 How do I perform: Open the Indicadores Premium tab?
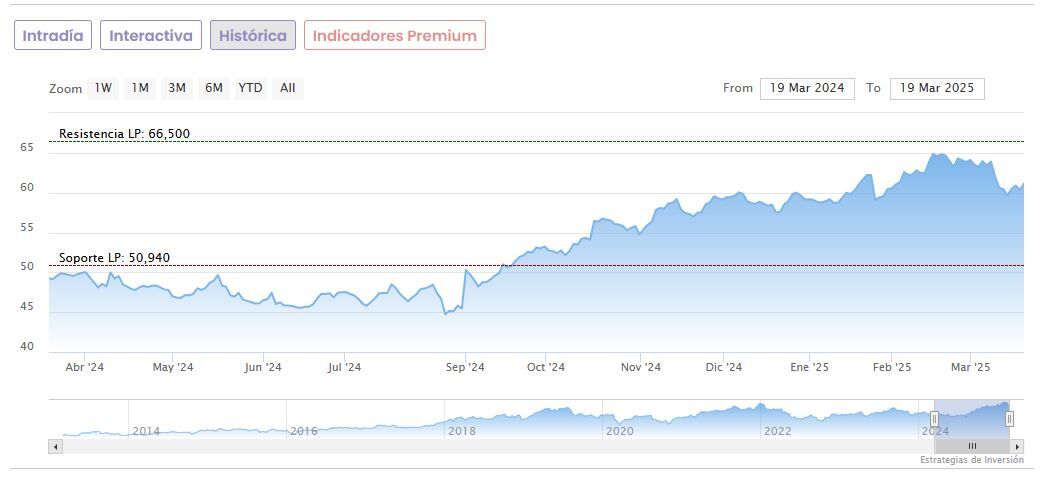tap(394, 36)
